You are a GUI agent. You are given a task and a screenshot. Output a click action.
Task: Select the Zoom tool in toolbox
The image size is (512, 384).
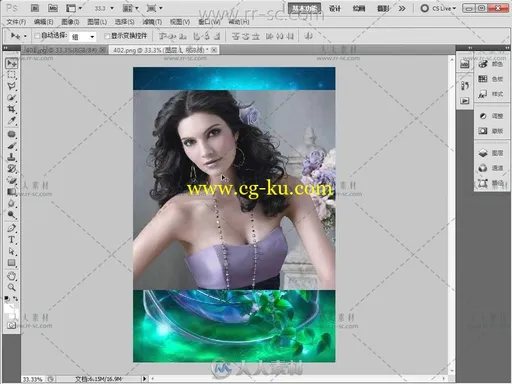pyautogui.click(x=12, y=287)
